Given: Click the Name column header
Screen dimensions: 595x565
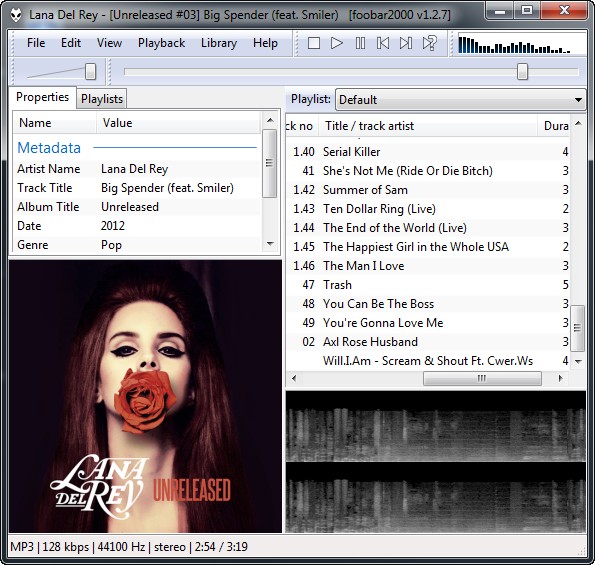Looking at the screenshot, I should click(x=55, y=123).
